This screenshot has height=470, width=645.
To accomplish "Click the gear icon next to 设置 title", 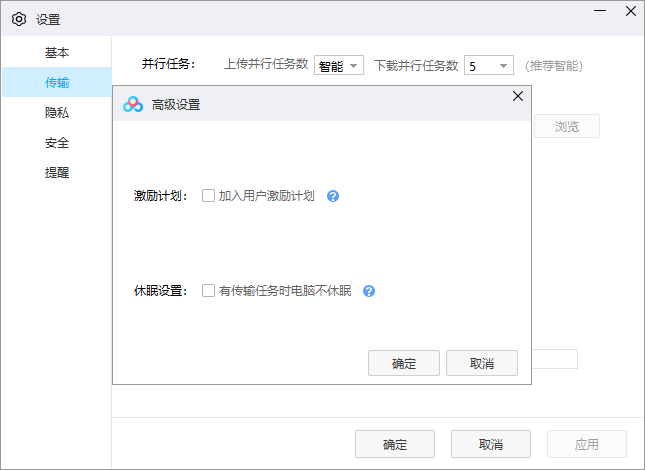I will click(19, 19).
